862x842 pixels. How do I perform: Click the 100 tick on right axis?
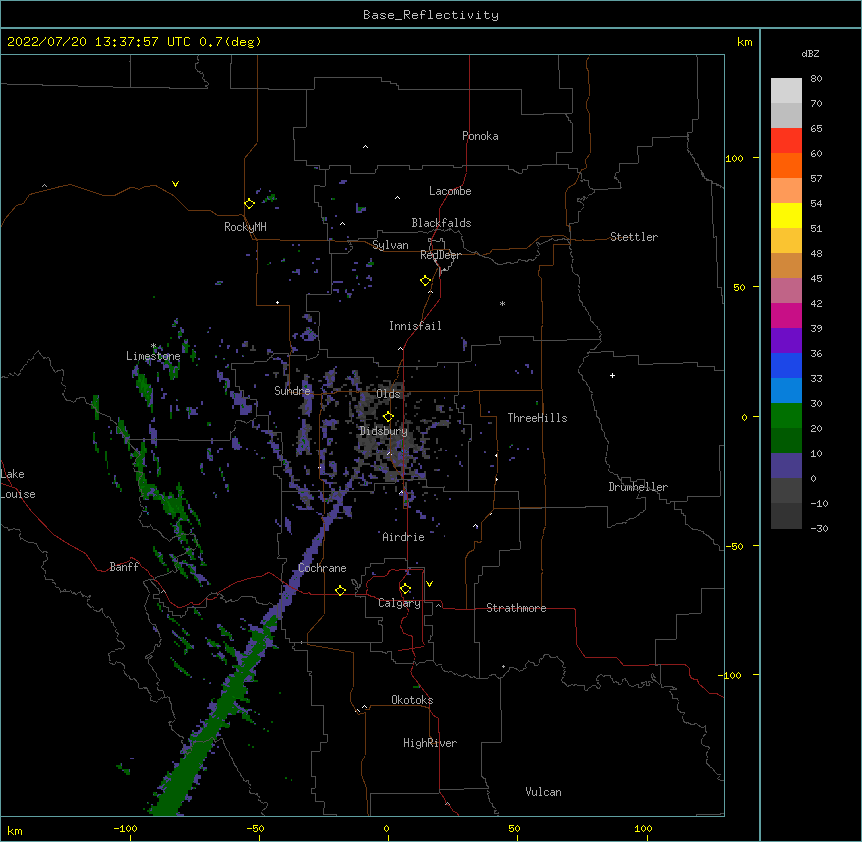point(734,158)
